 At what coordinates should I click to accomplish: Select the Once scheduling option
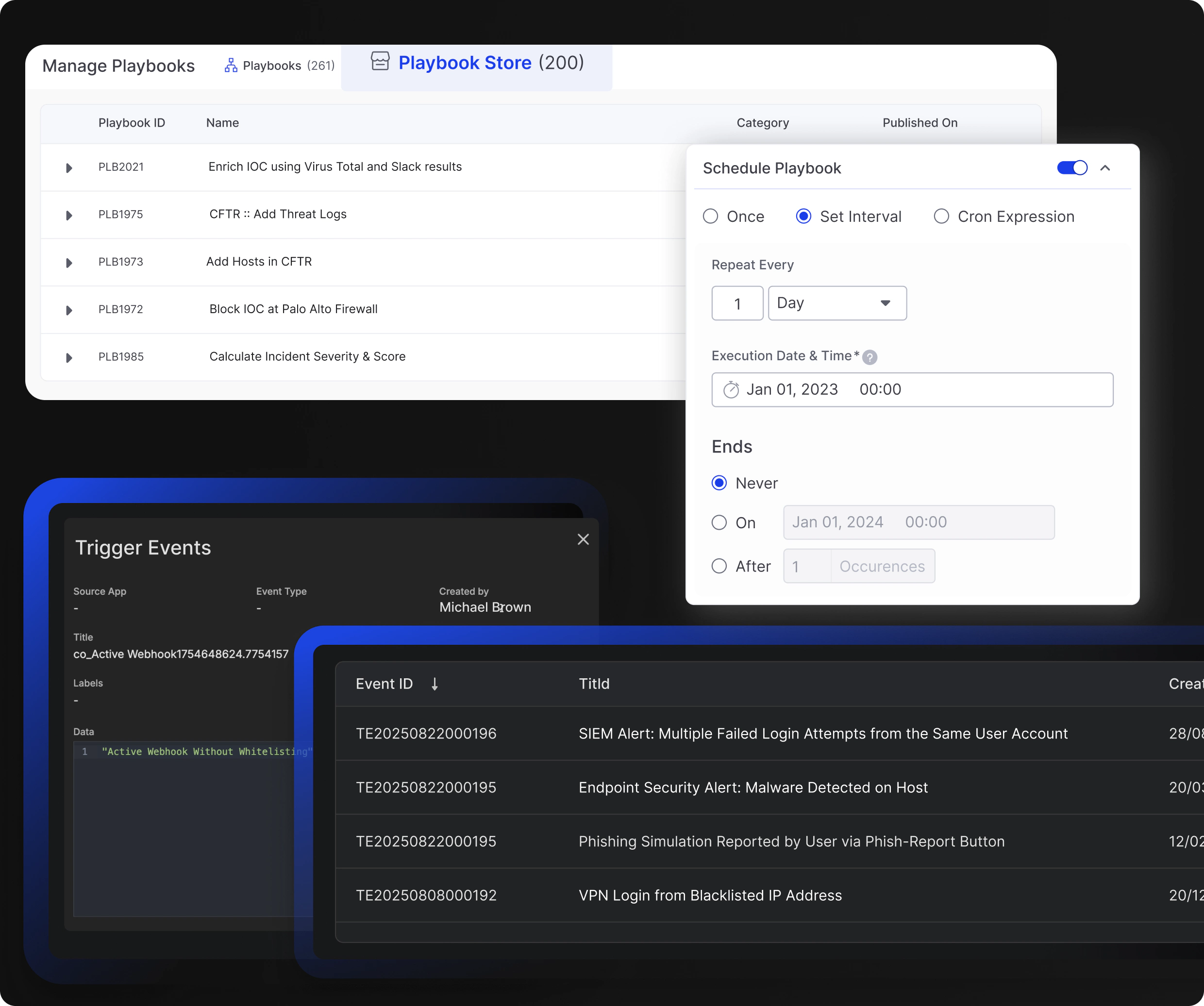[711, 216]
